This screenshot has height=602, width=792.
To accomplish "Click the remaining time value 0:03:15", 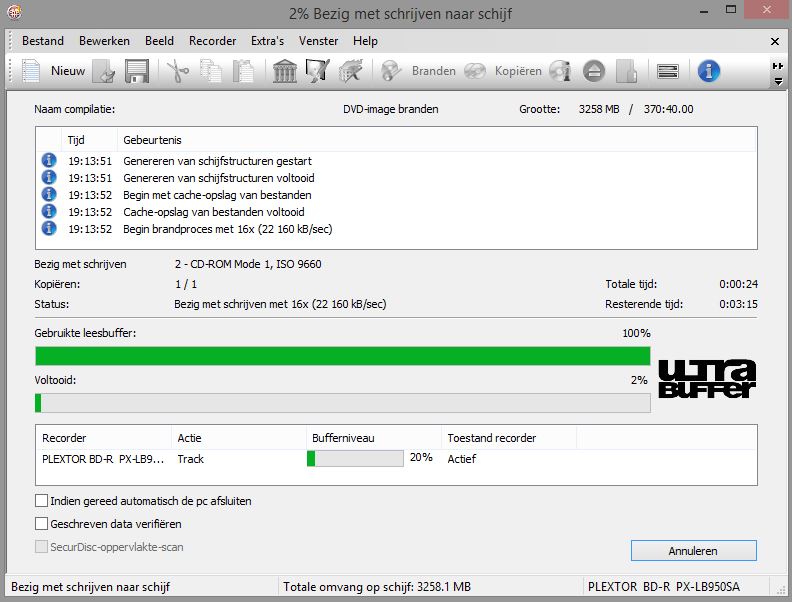I will coord(738,304).
